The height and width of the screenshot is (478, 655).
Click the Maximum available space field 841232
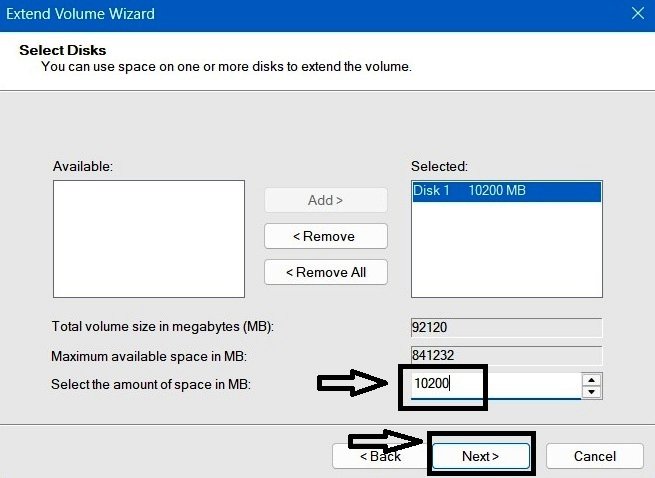(x=506, y=355)
